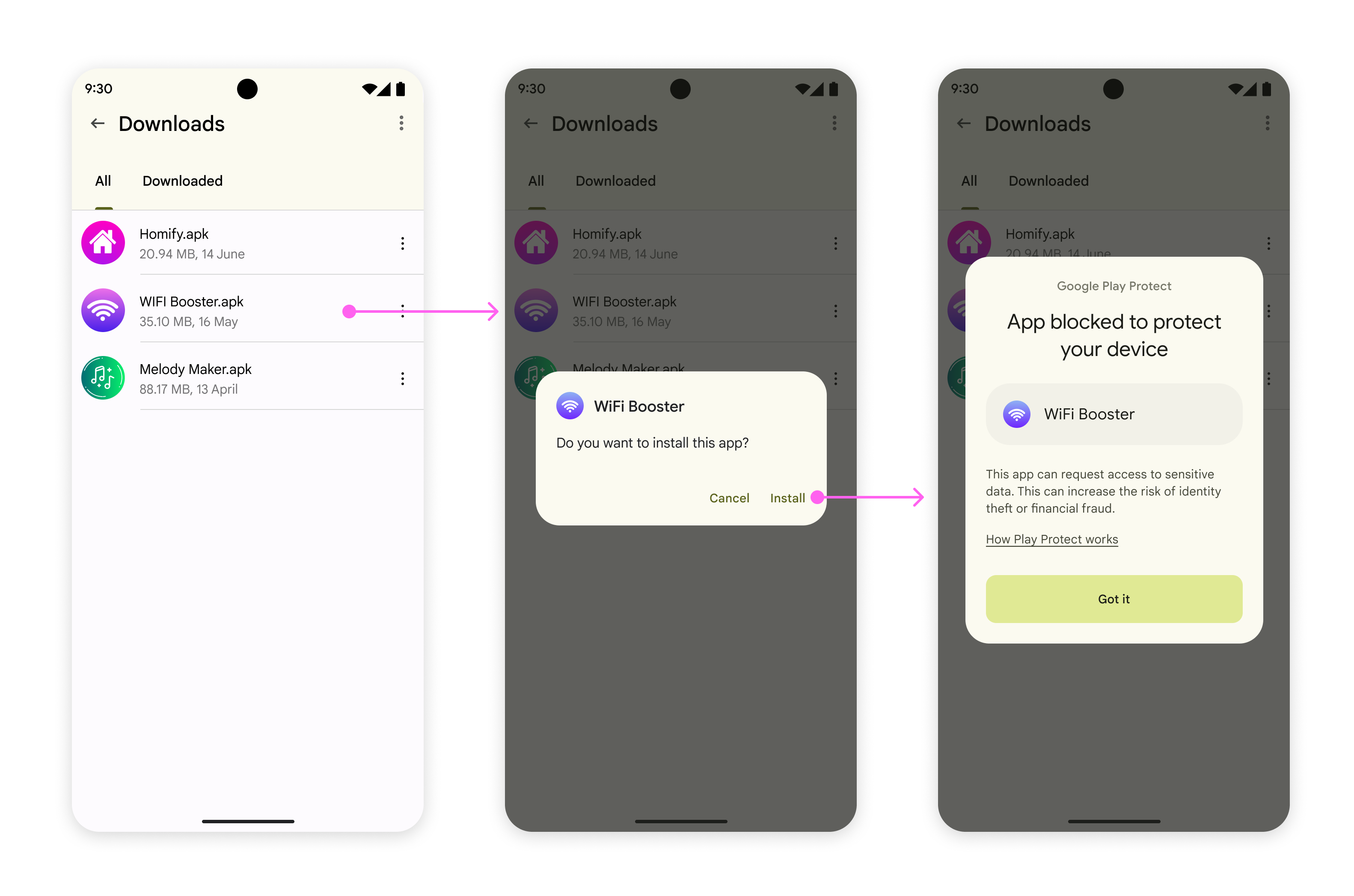Click Cancel in the WiFi Booster install dialog
The image size is (1354, 896).
728,497
